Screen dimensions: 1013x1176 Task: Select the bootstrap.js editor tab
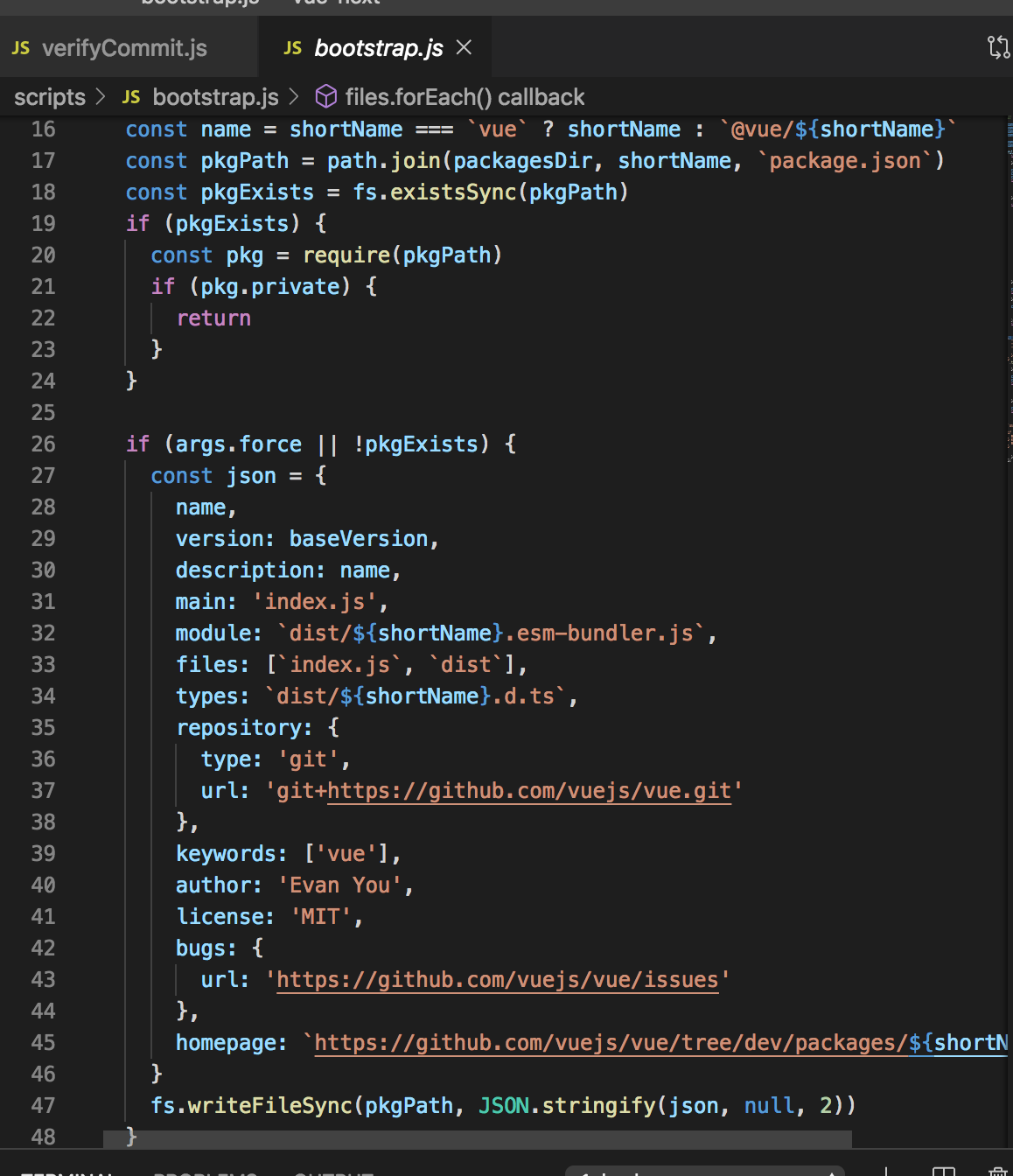pyautogui.click(x=375, y=48)
